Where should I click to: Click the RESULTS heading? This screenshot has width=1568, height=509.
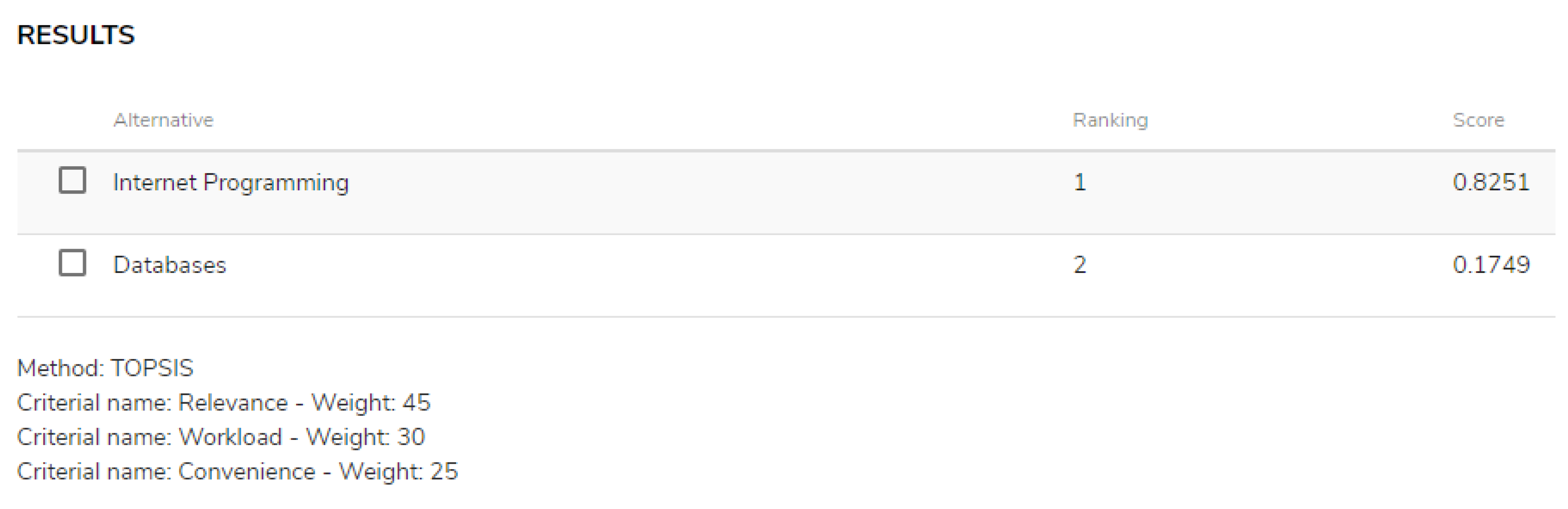[x=75, y=35]
